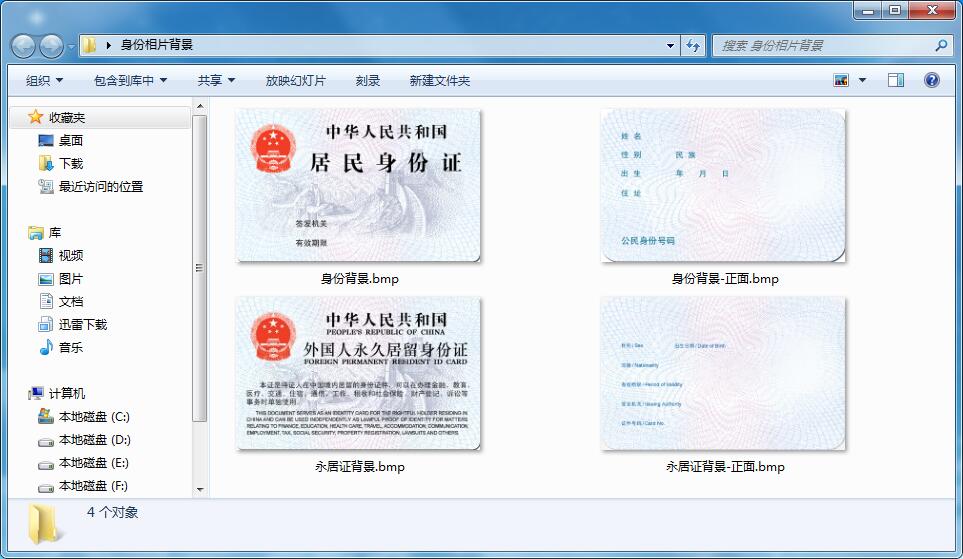Screen dimensions: 963x559
Task: Click the sidebar scrollbar down arrow
Action: coord(200,489)
